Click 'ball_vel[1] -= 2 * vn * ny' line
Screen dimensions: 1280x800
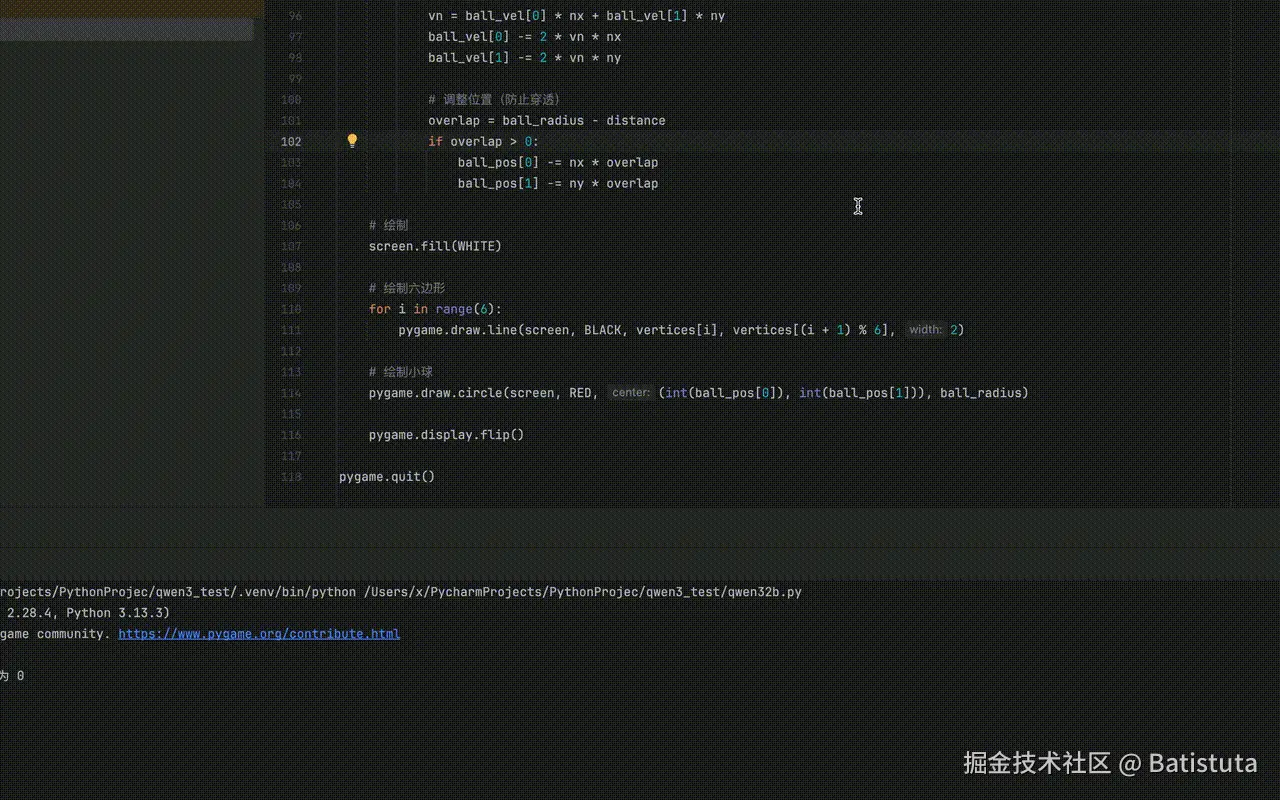(x=524, y=58)
